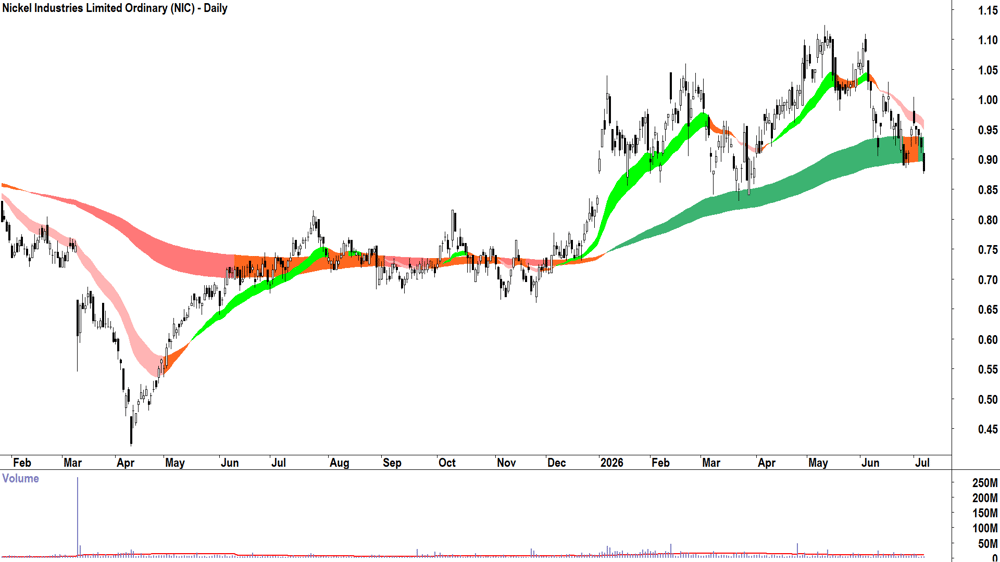Click the 2026 year label on the time axis
This screenshot has width=1000, height=562.
coord(612,462)
